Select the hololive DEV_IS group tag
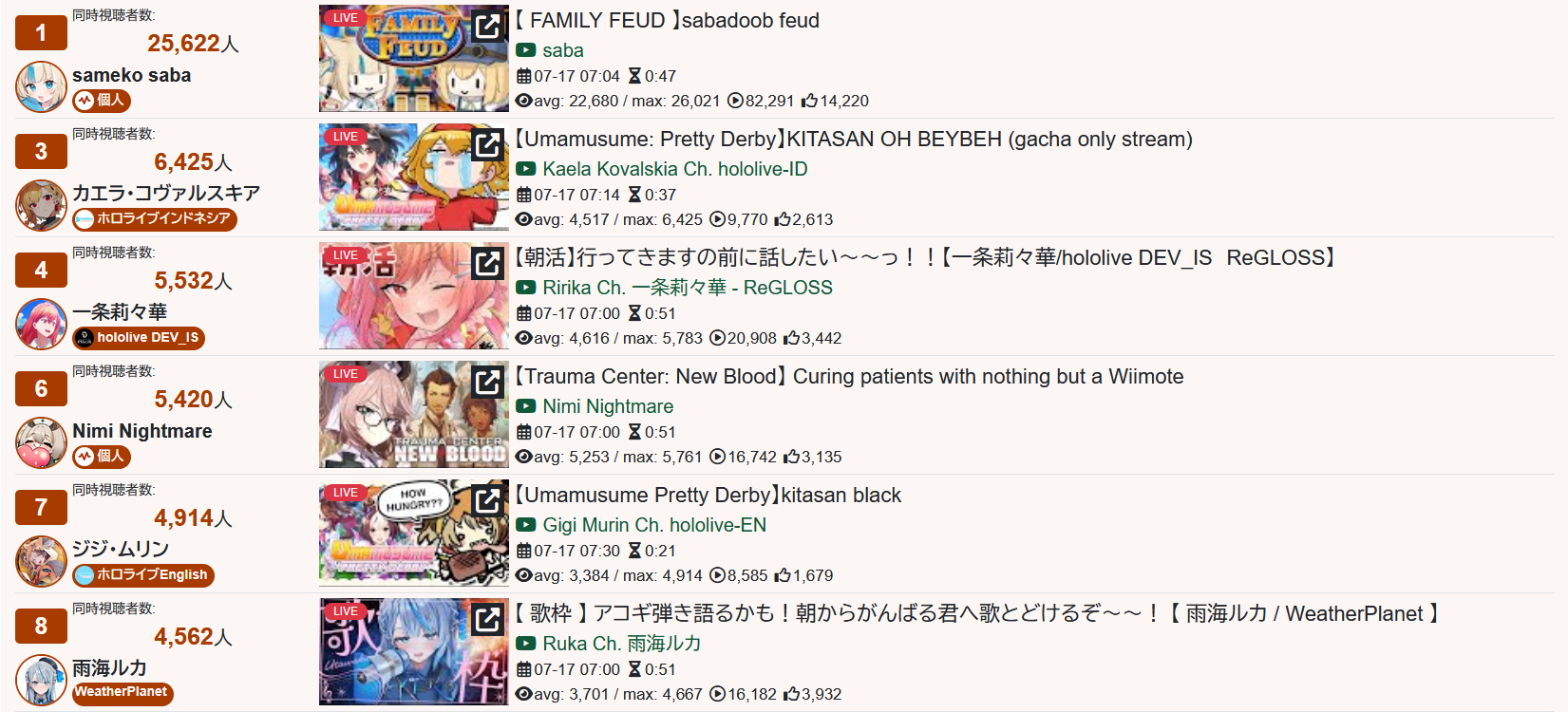Screen dimensions: 1568x712 coord(139,338)
